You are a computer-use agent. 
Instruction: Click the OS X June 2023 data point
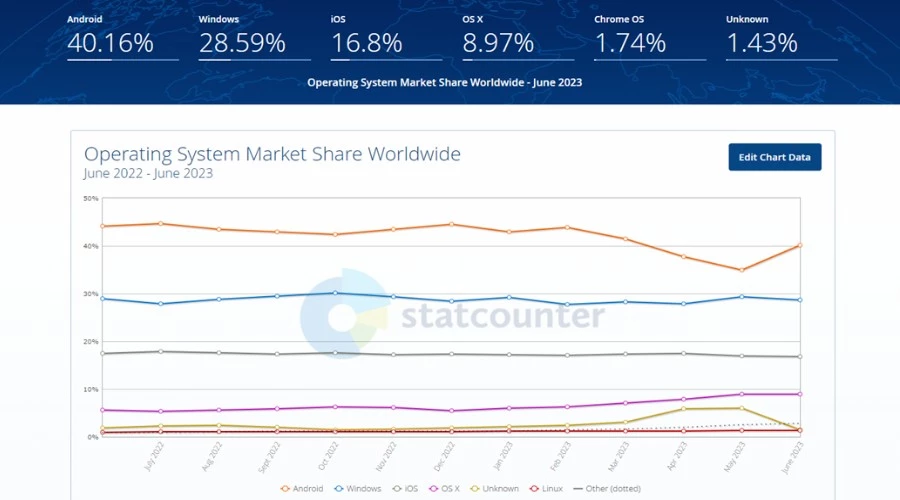pyautogui.click(x=800, y=394)
